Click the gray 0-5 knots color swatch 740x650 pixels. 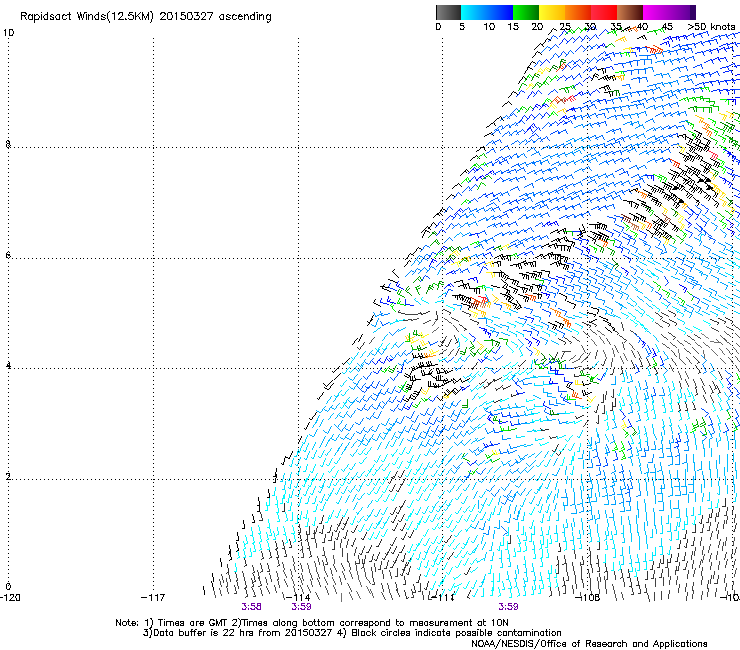coord(448,12)
